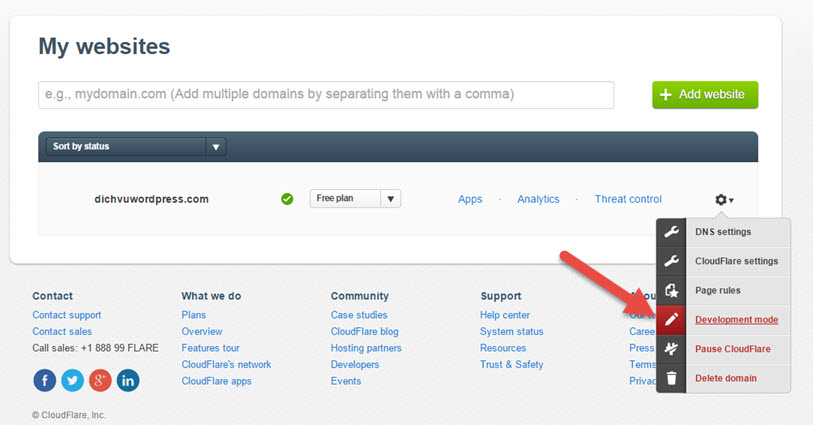Click the pencil icon for Development mode
Viewport: 813px width, 425px height.
click(x=671, y=320)
